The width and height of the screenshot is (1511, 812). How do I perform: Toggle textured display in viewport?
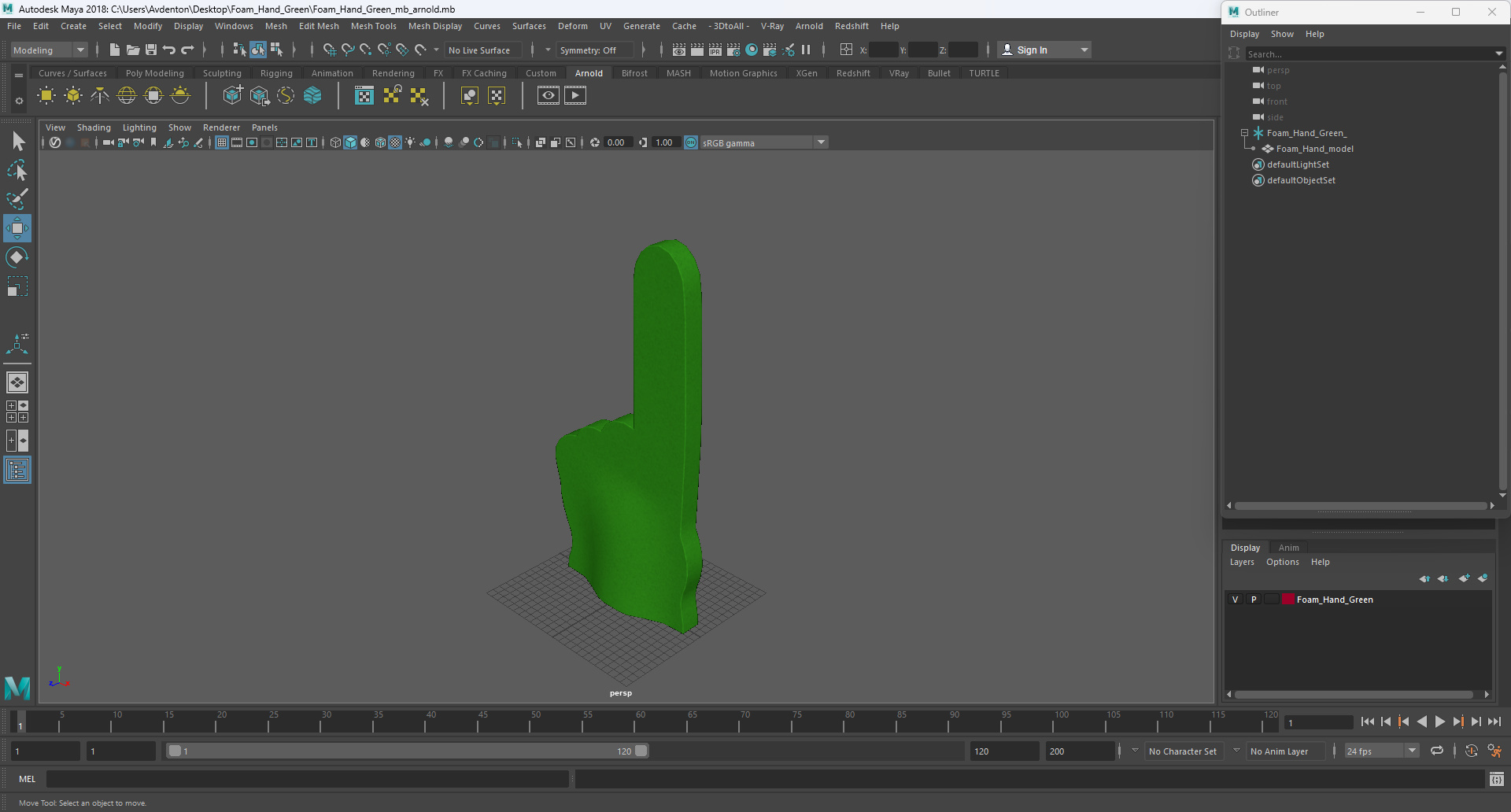click(396, 142)
